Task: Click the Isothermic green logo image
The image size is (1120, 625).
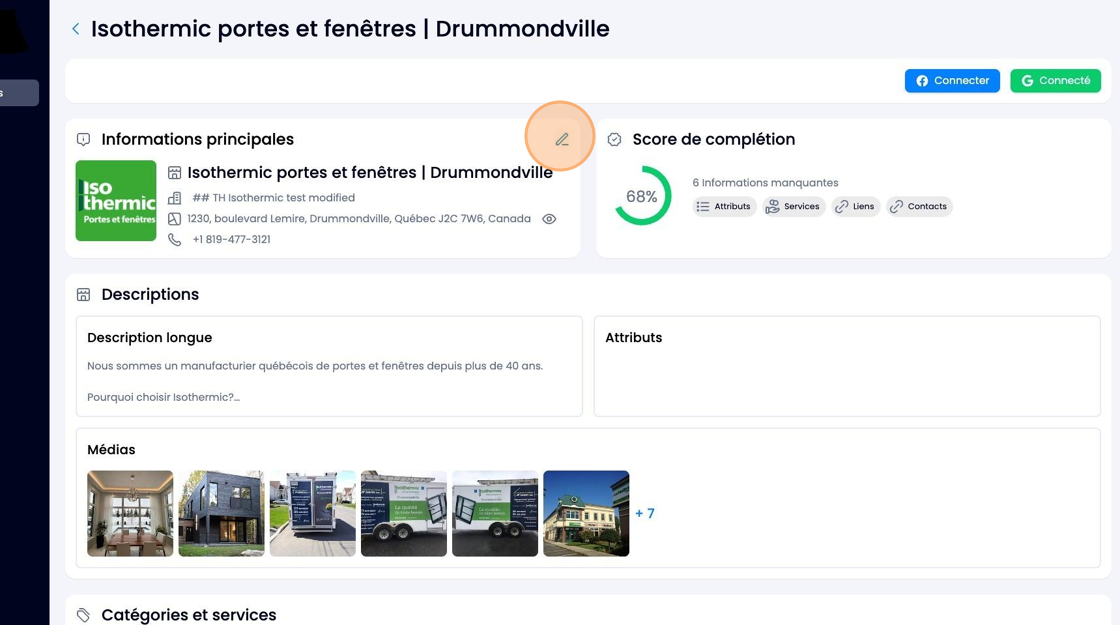Action: point(116,201)
